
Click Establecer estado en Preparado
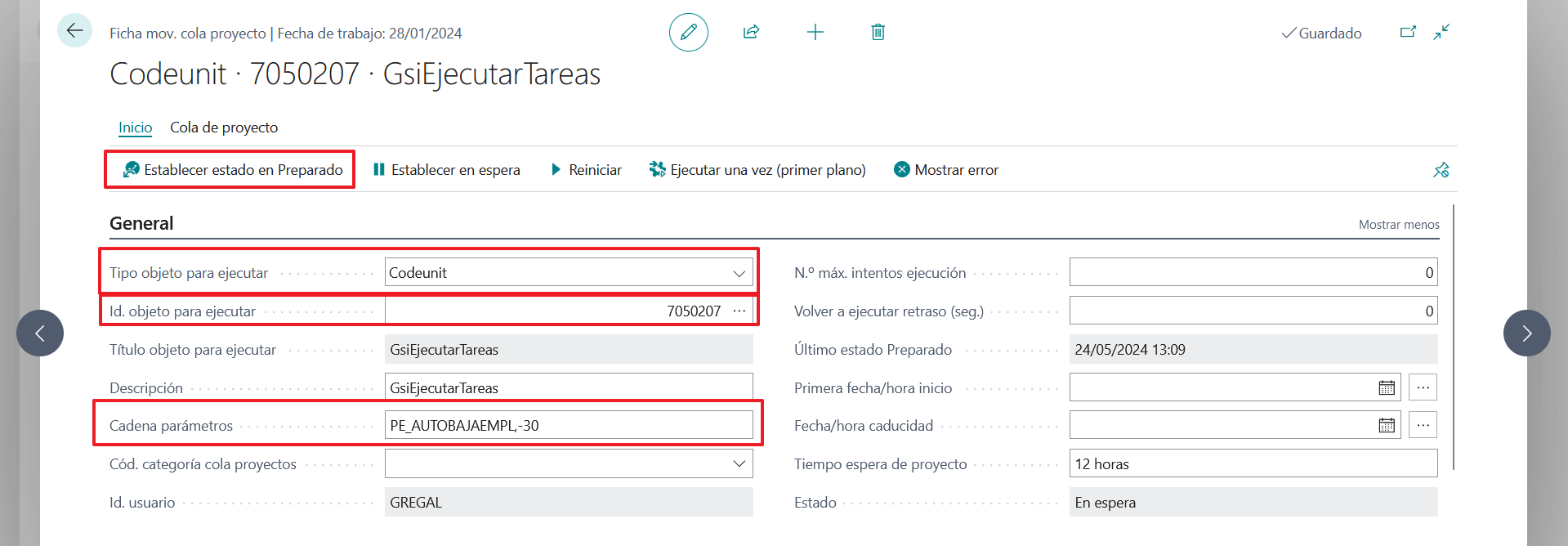[x=233, y=170]
